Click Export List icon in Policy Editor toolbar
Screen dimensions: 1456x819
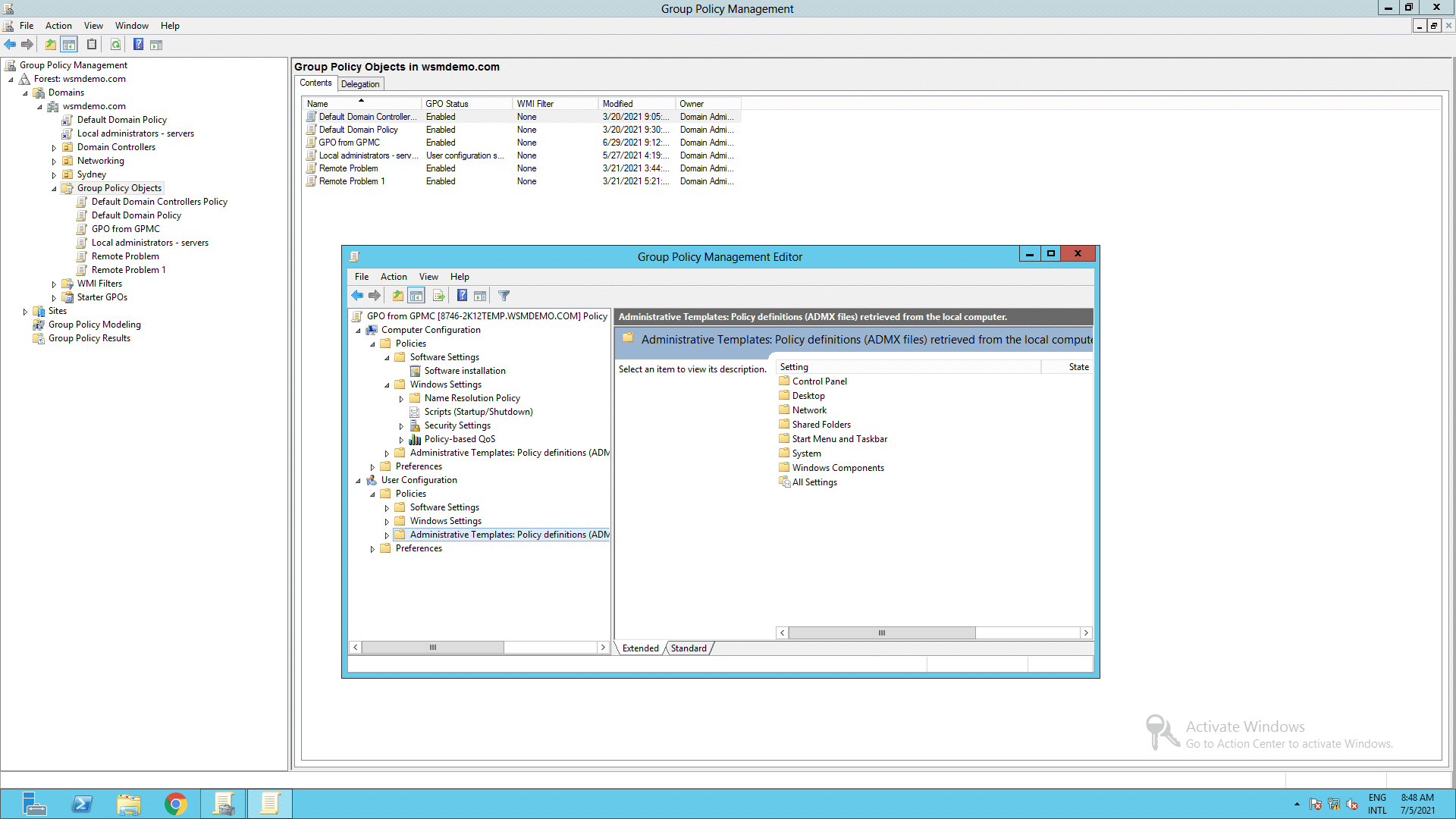coord(438,296)
